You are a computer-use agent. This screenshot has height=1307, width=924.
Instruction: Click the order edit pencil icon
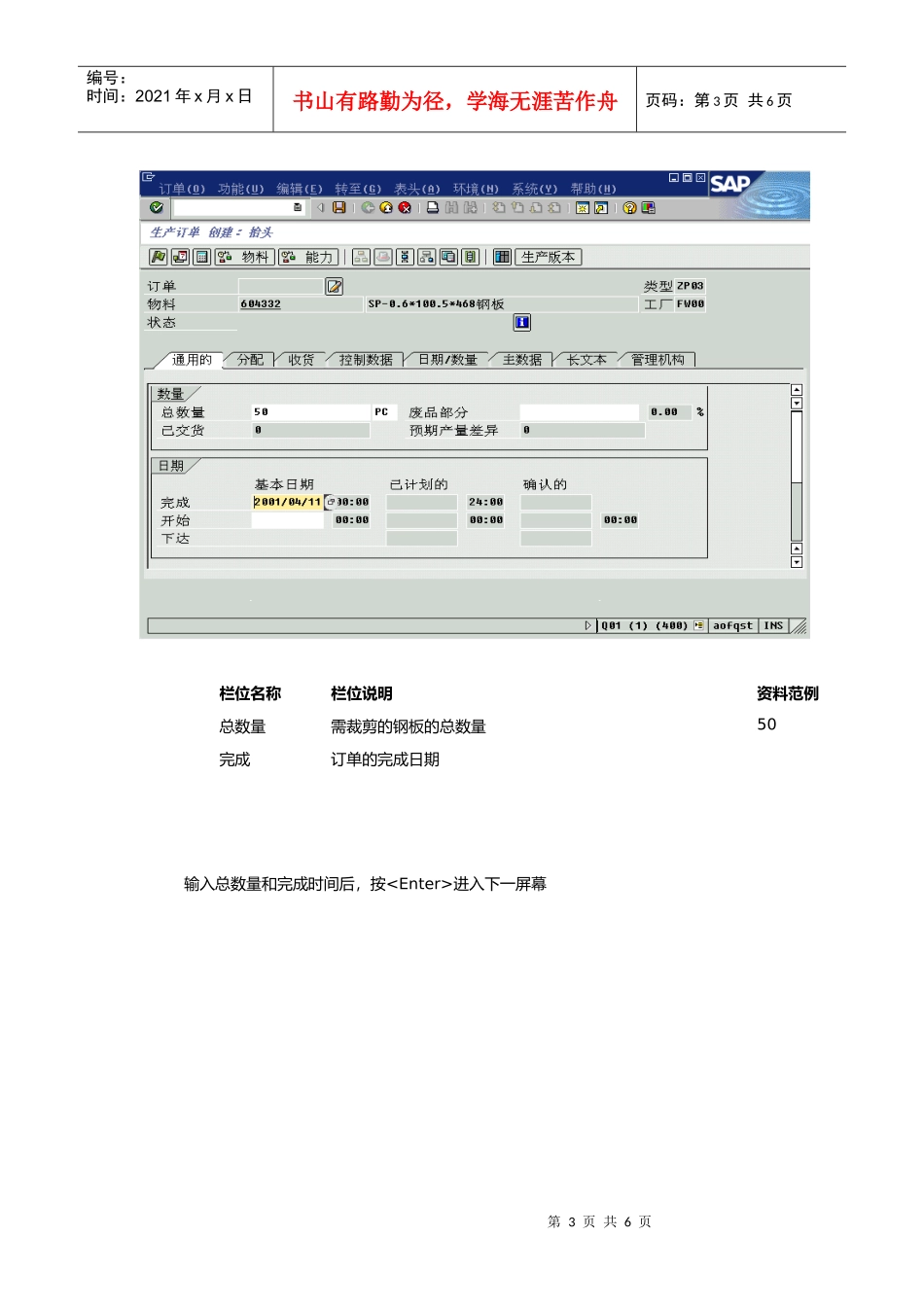coord(334,286)
